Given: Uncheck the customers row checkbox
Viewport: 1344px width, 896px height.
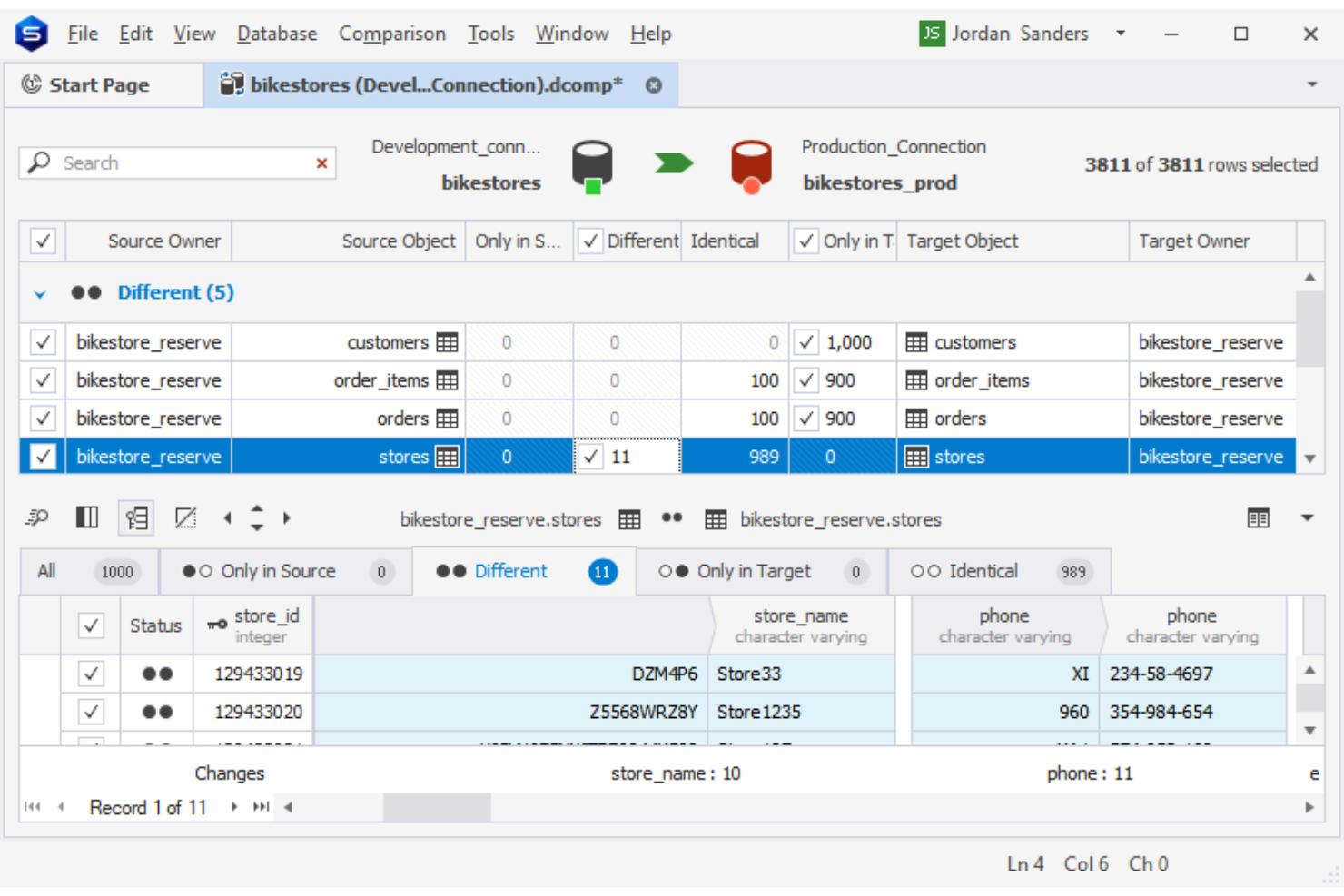Looking at the screenshot, I should click(x=43, y=342).
